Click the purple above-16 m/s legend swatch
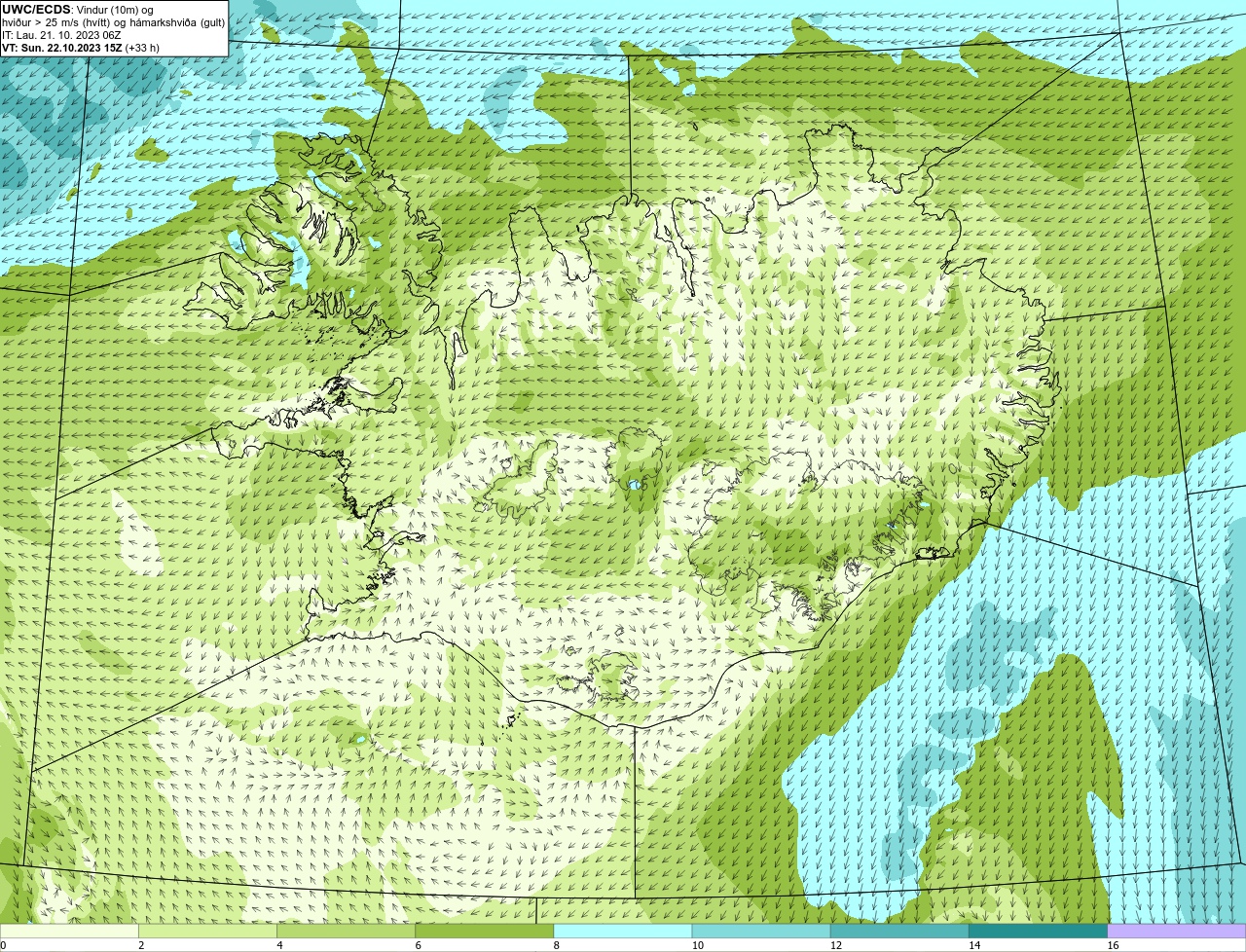Viewport: 1246px width, 952px height. [x=1177, y=931]
